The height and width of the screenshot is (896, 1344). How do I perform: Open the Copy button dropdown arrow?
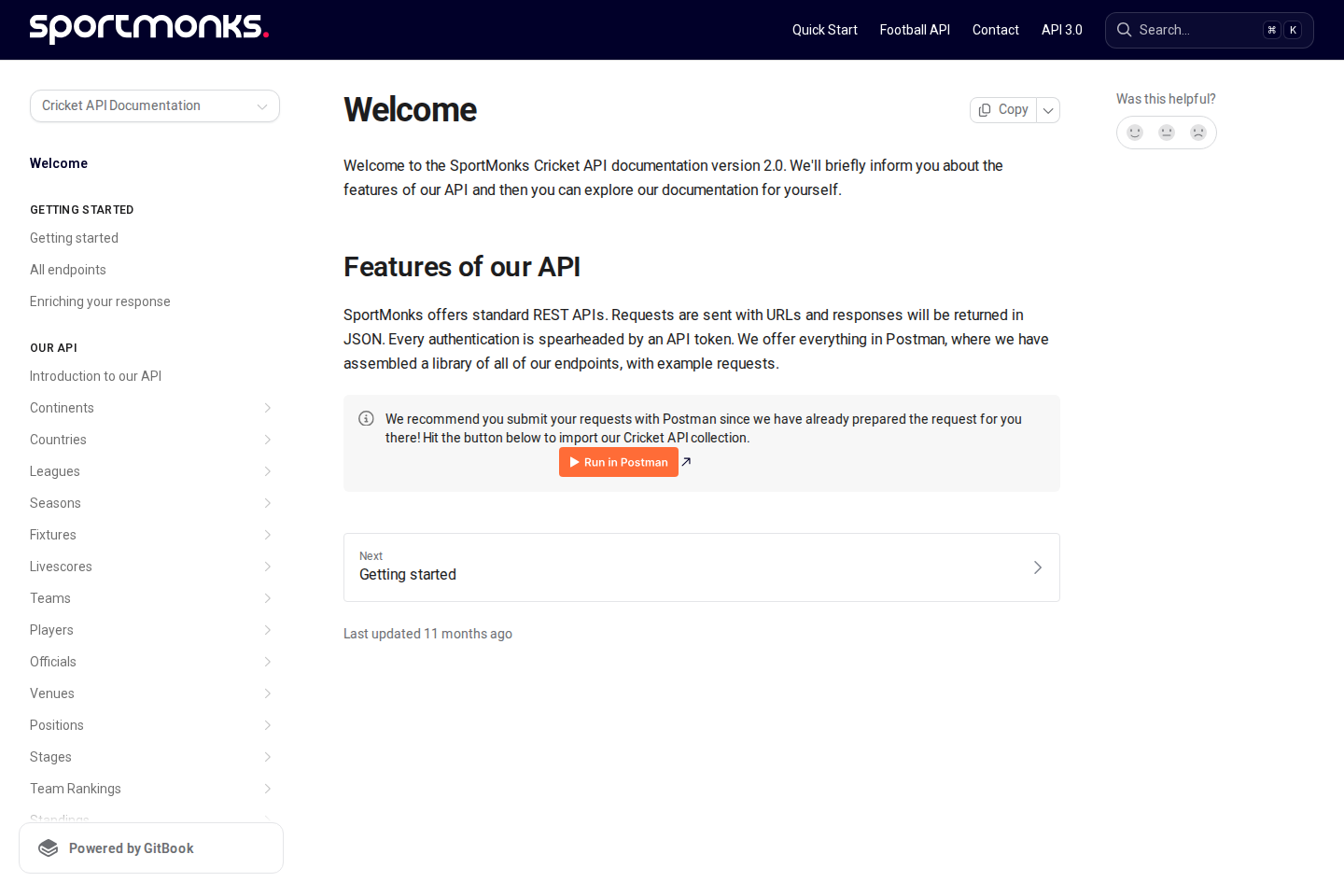click(1048, 109)
